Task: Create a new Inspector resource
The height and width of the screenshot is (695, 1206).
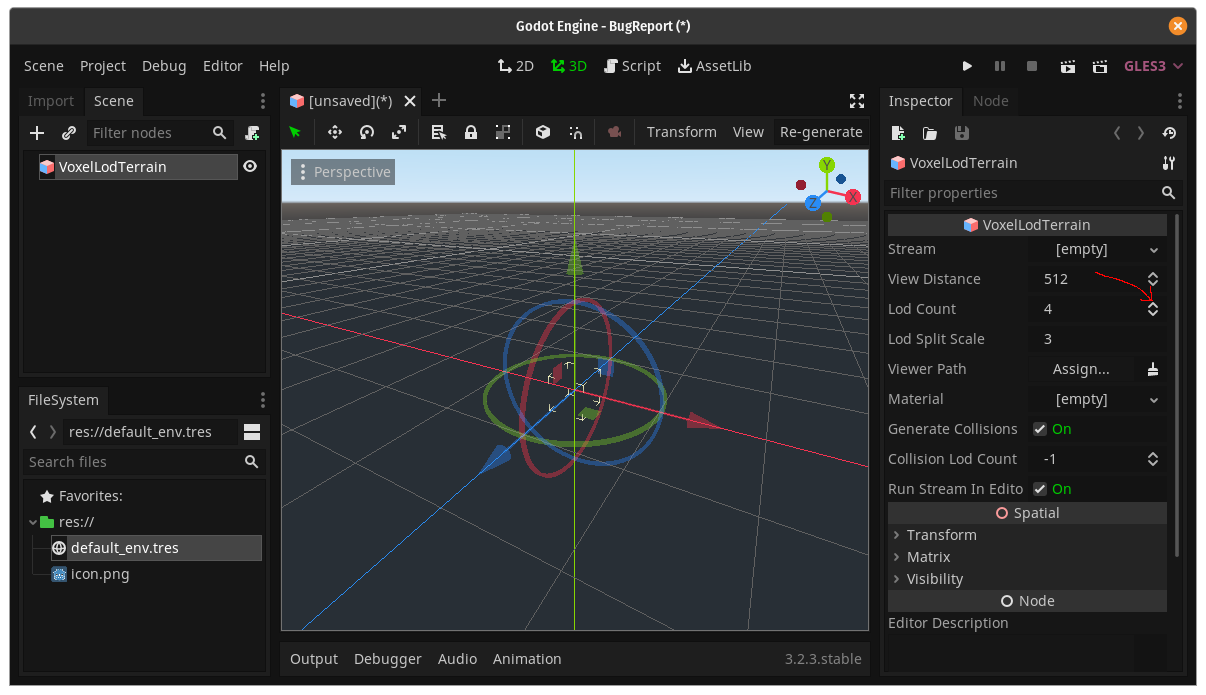Action: tap(897, 132)
